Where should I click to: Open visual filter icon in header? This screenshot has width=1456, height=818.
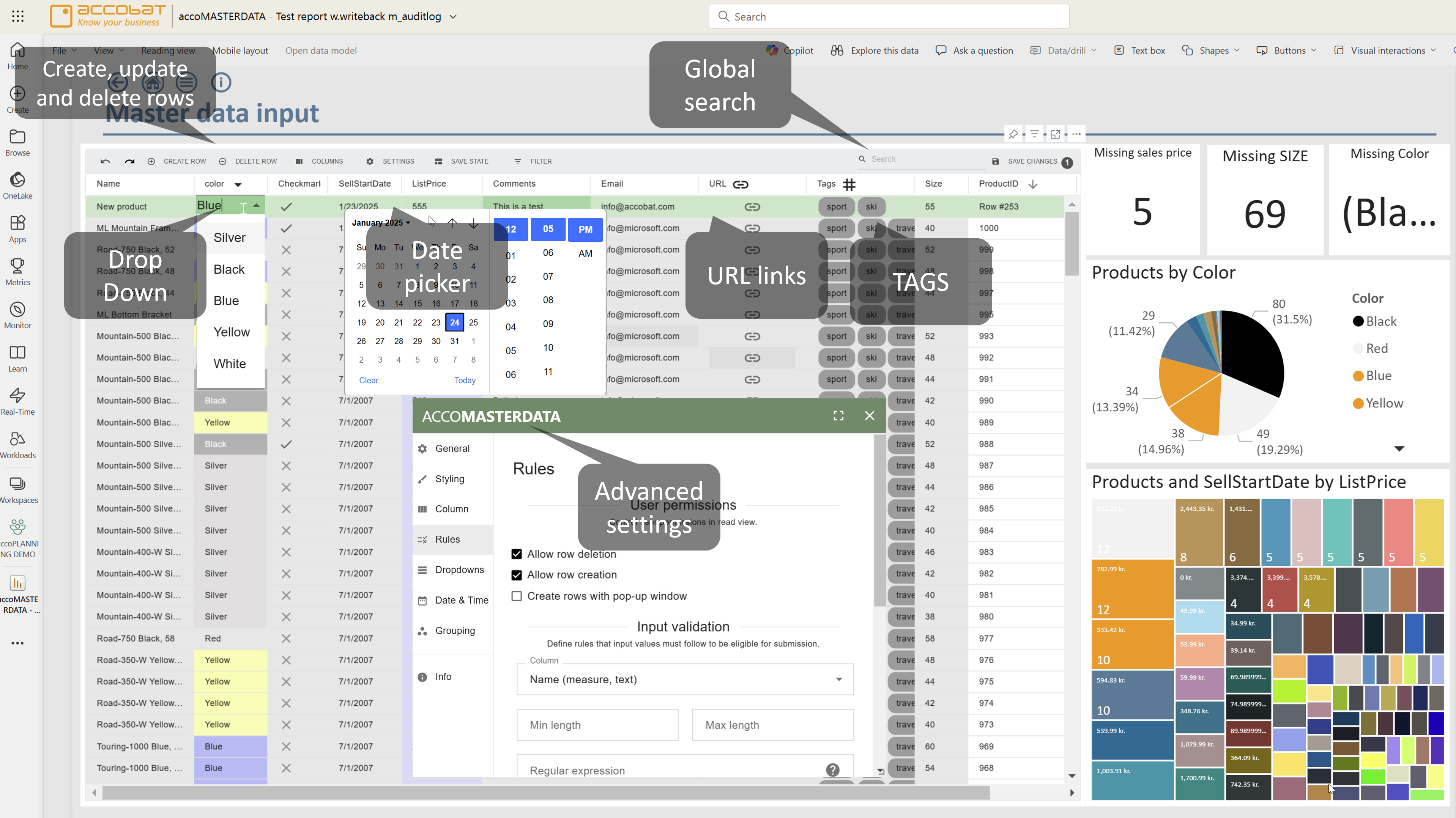[1034, 134]
